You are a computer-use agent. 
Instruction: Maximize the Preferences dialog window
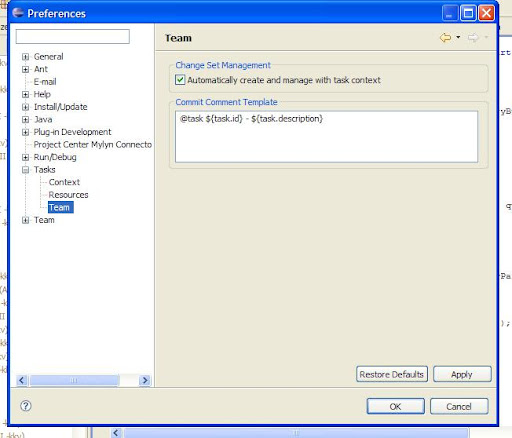pos(468,13)
